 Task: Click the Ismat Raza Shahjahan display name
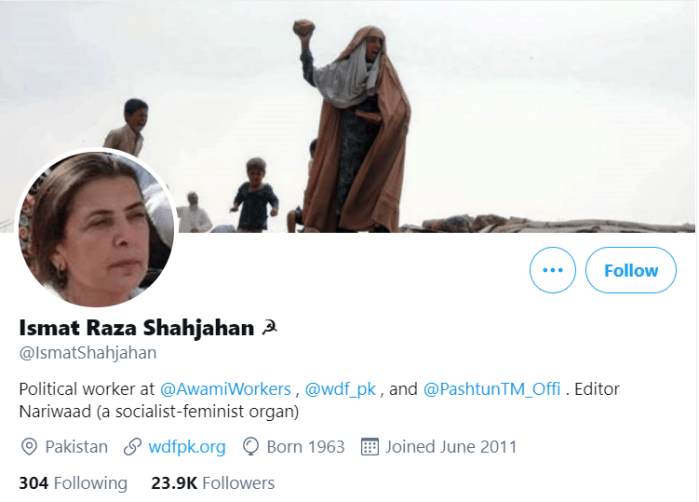pyautogui.click(x=136, y=328)
